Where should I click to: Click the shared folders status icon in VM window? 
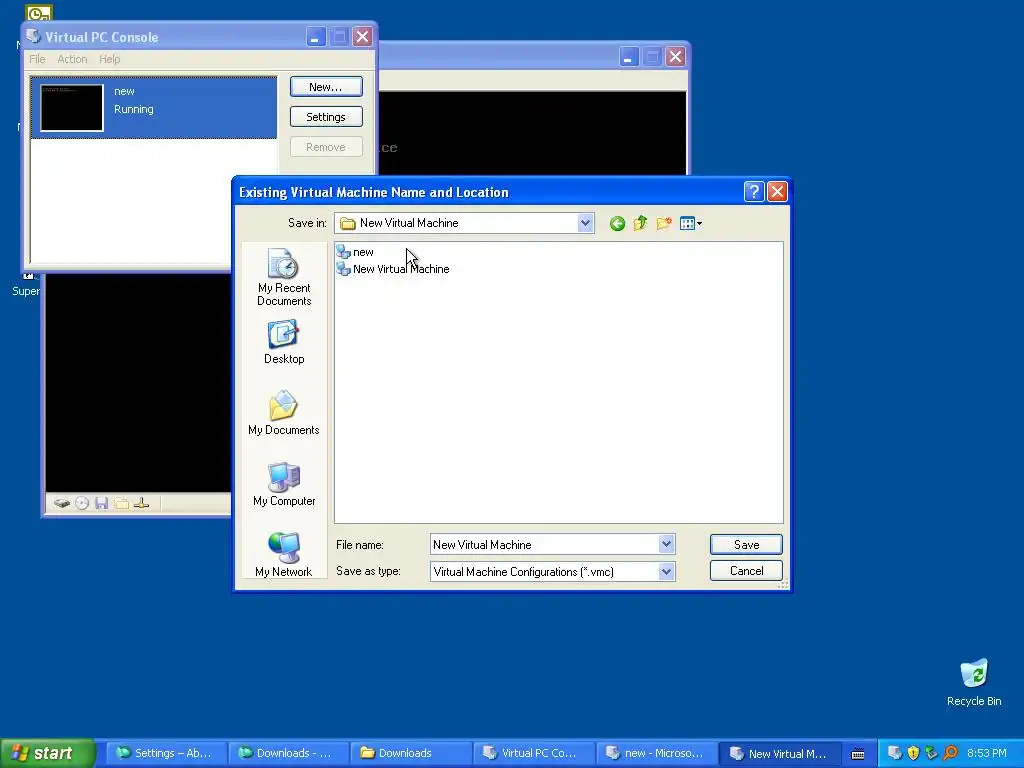(x=121, y=503)
